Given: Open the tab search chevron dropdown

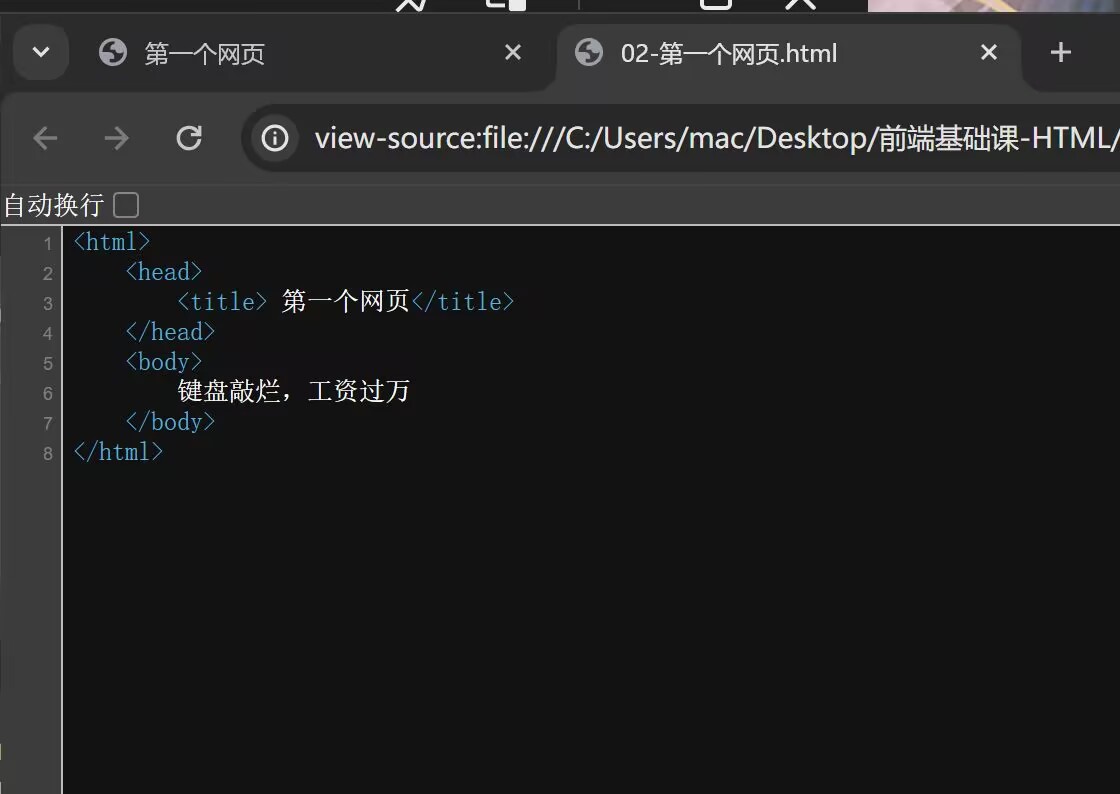Looking at the screenshot, I should coord(41,52).
